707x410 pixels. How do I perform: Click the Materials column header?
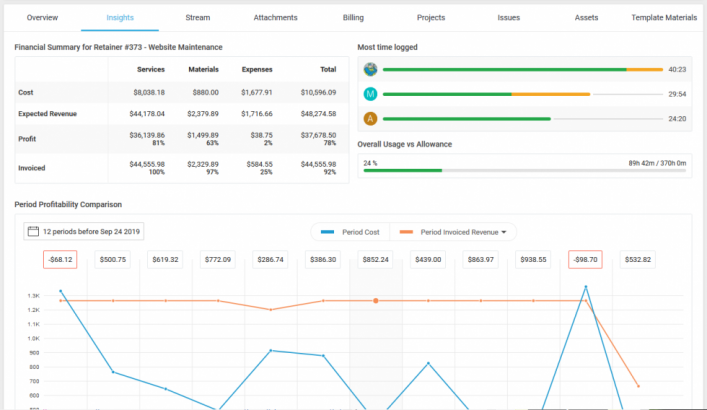pos(203,69)
